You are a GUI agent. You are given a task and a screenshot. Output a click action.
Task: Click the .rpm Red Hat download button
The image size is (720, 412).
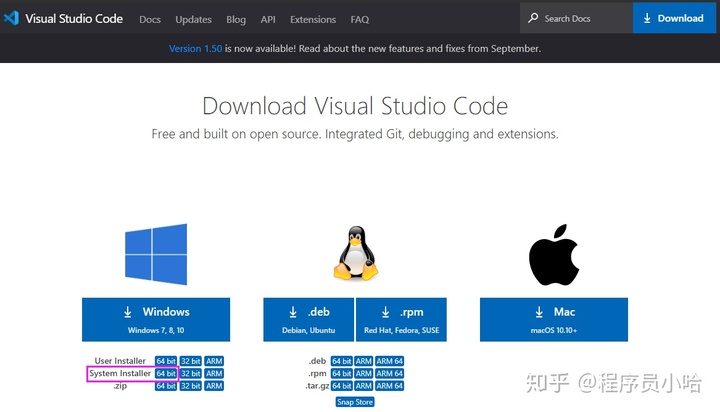tap(401, 319)
